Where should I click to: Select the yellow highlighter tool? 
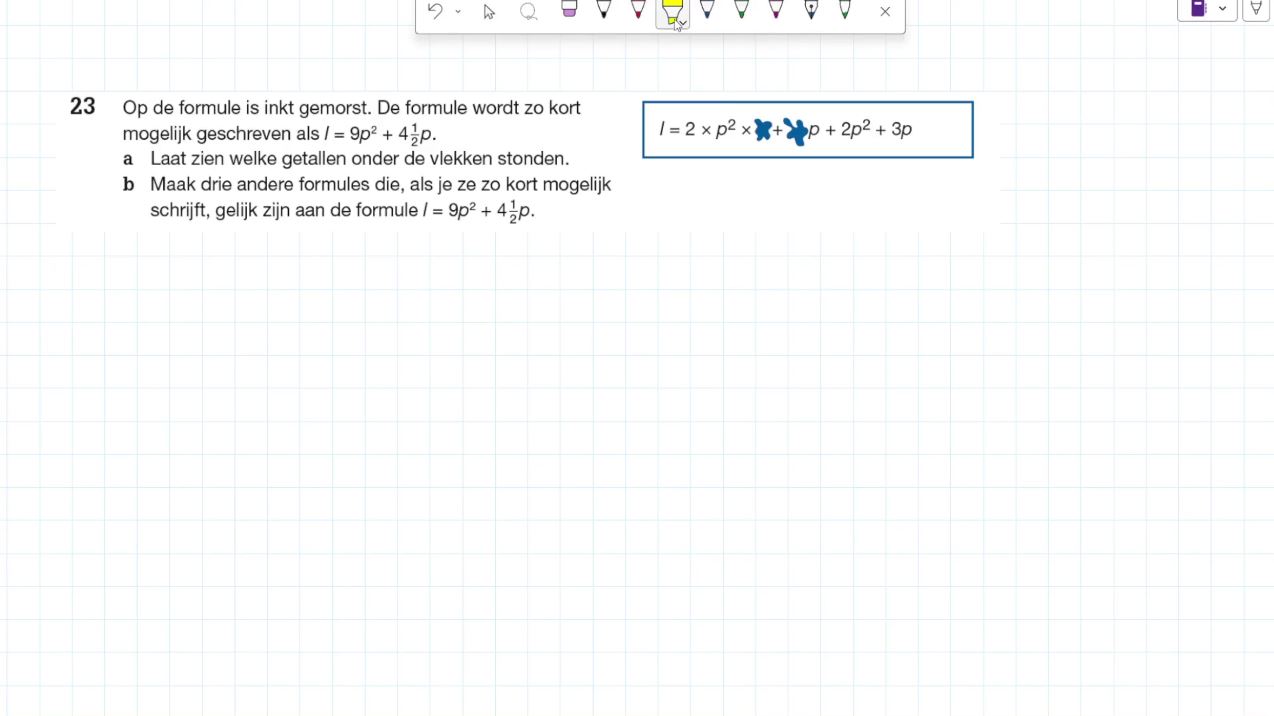(x=671, y=11)
